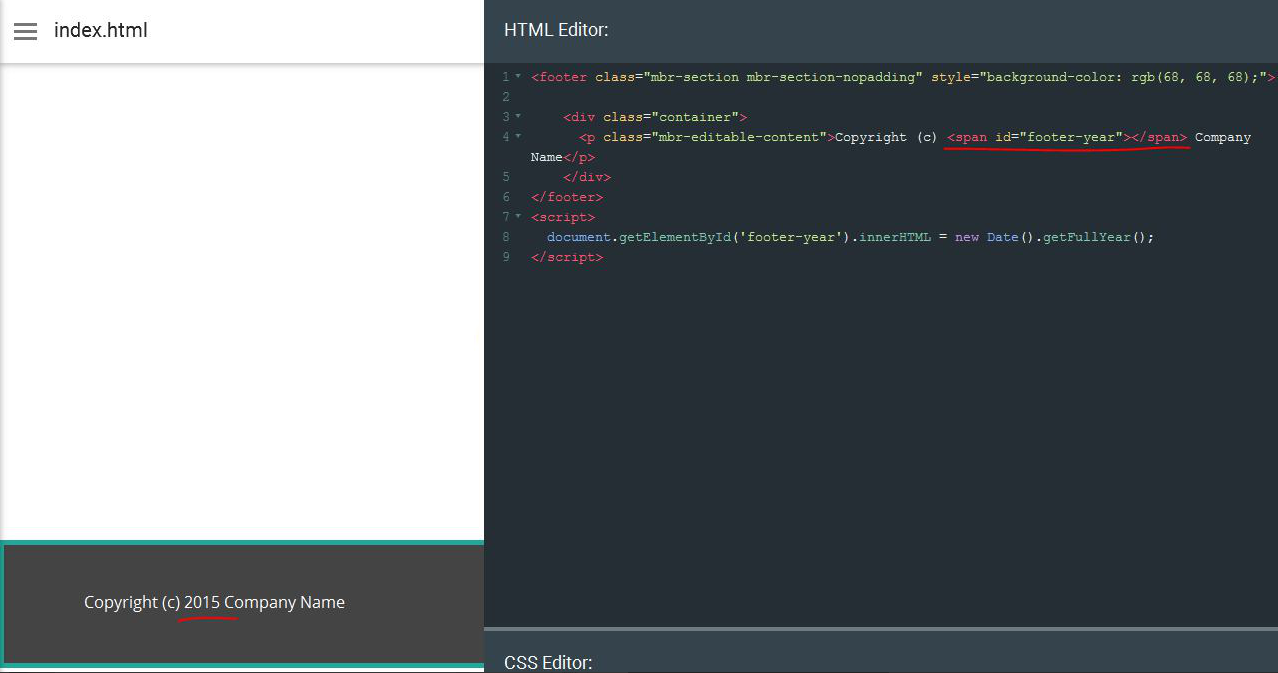This screenshot has width=1278, height=673.
Task: Focus the HTML Editor panel header
Action: pyautogui.click(x=556, y=30)
